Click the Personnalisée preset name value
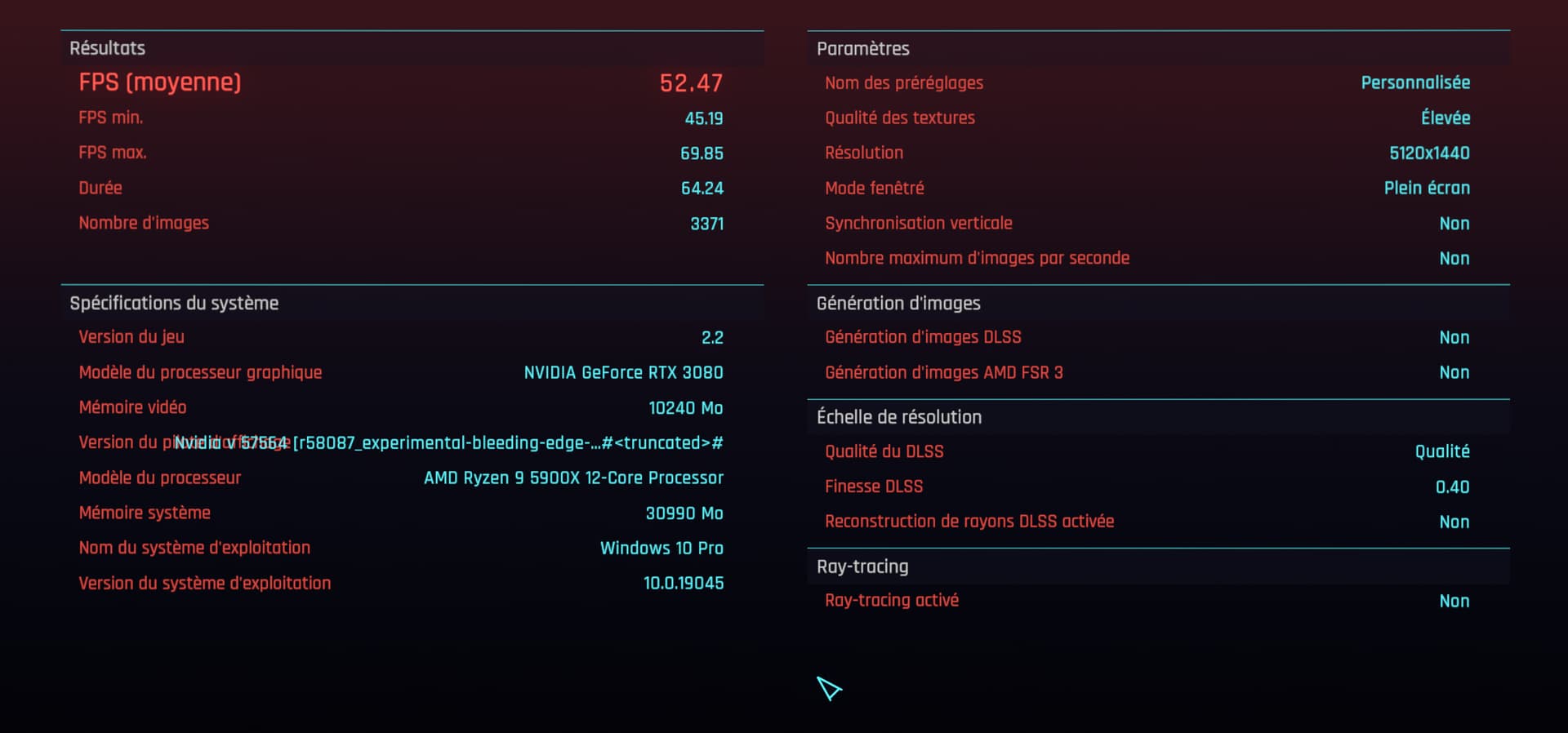This screenshot has width=1568, height=733. pyautogui.click(x=1415, y=82)
